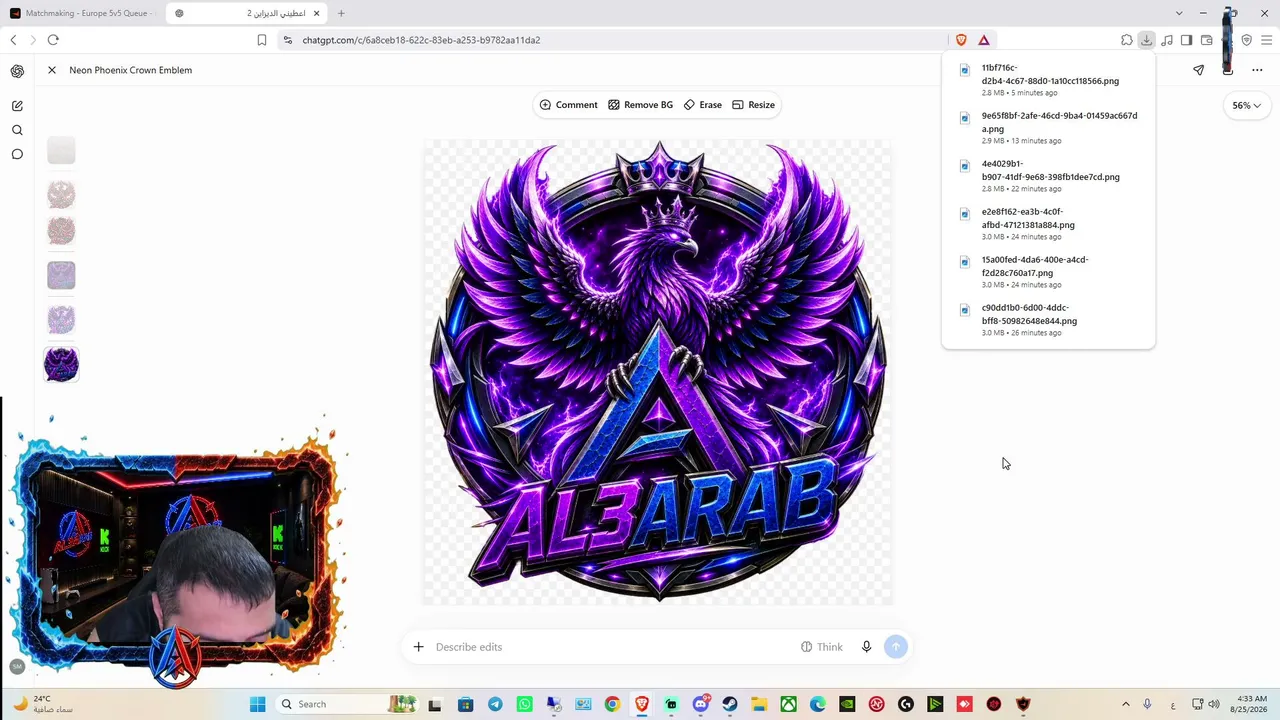This screenshot has height=720, width=1280.
Task: Open Google Chrome from taskbar
Action: (x=612, y=704)
